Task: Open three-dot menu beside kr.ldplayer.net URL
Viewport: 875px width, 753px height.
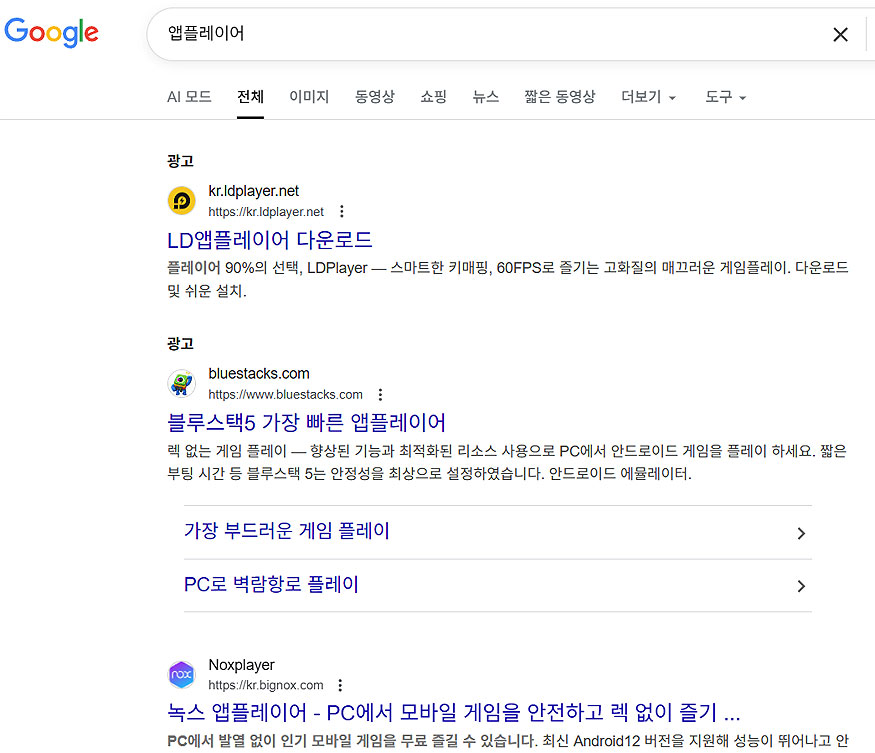Action: point(342,212)
